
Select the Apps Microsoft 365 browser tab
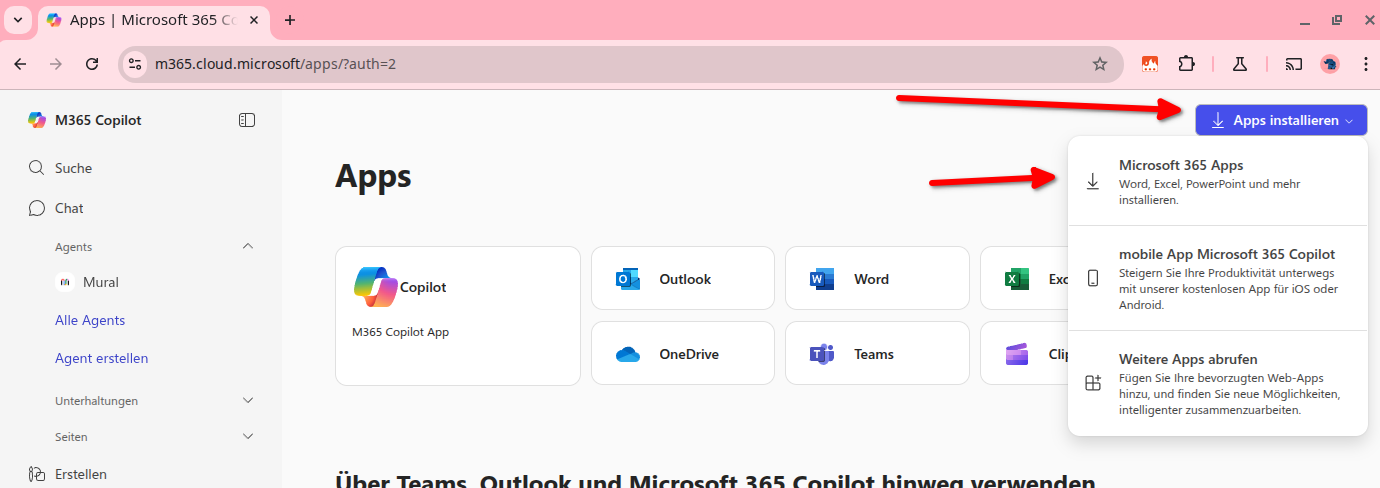point(153,20)
